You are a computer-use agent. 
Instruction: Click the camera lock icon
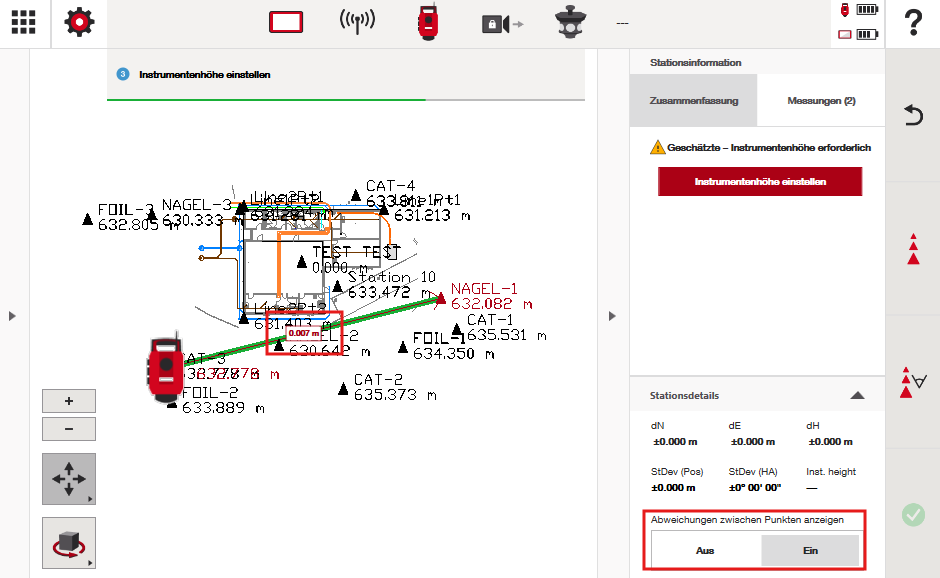pyautogui.click(x=501, y=23)
